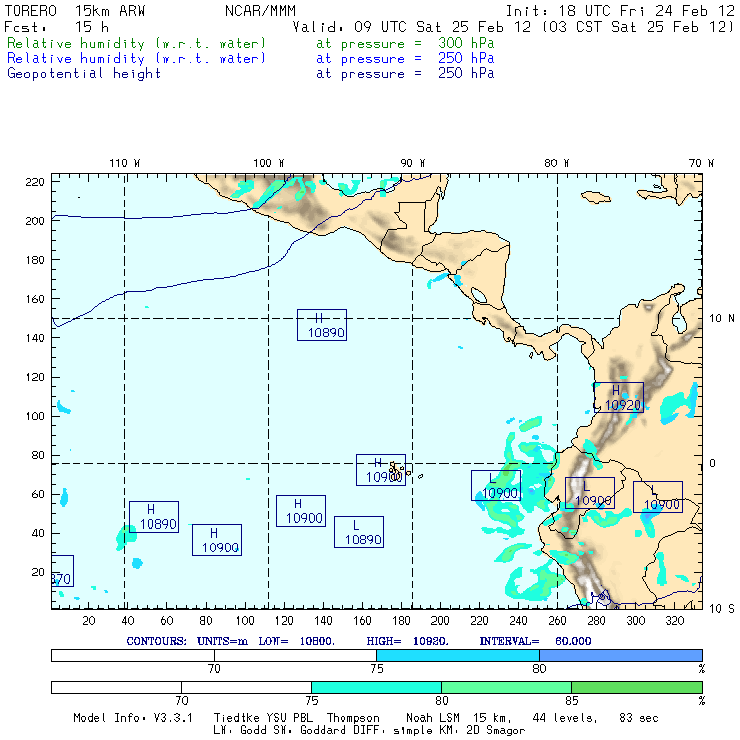
Task: Select the H 10890 marker near 110 W
Action: click(x=154, y=516)
